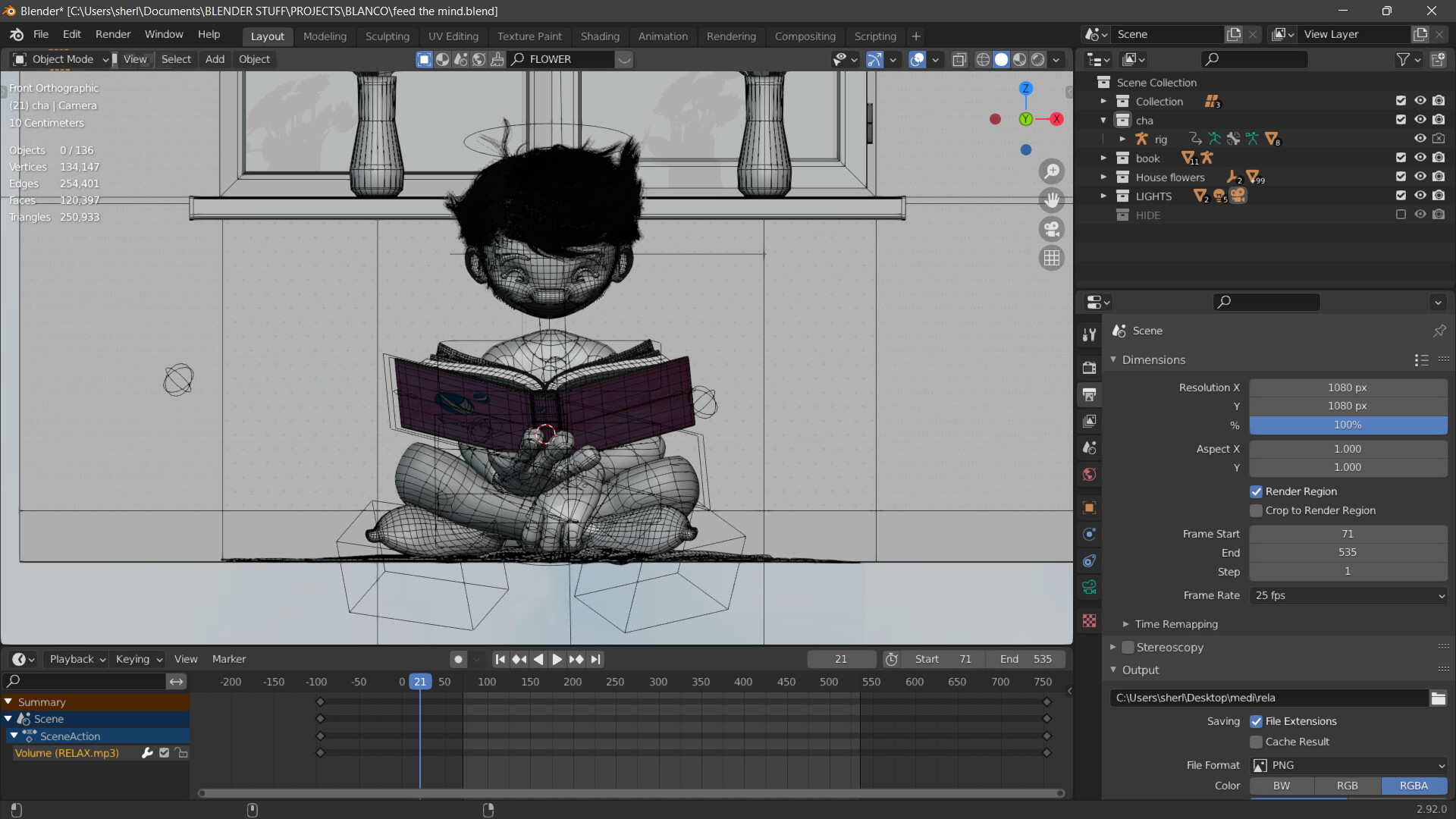1456x819 pixels.
Task: Open Output properties tab printer icon
Action: (1090, 394)
